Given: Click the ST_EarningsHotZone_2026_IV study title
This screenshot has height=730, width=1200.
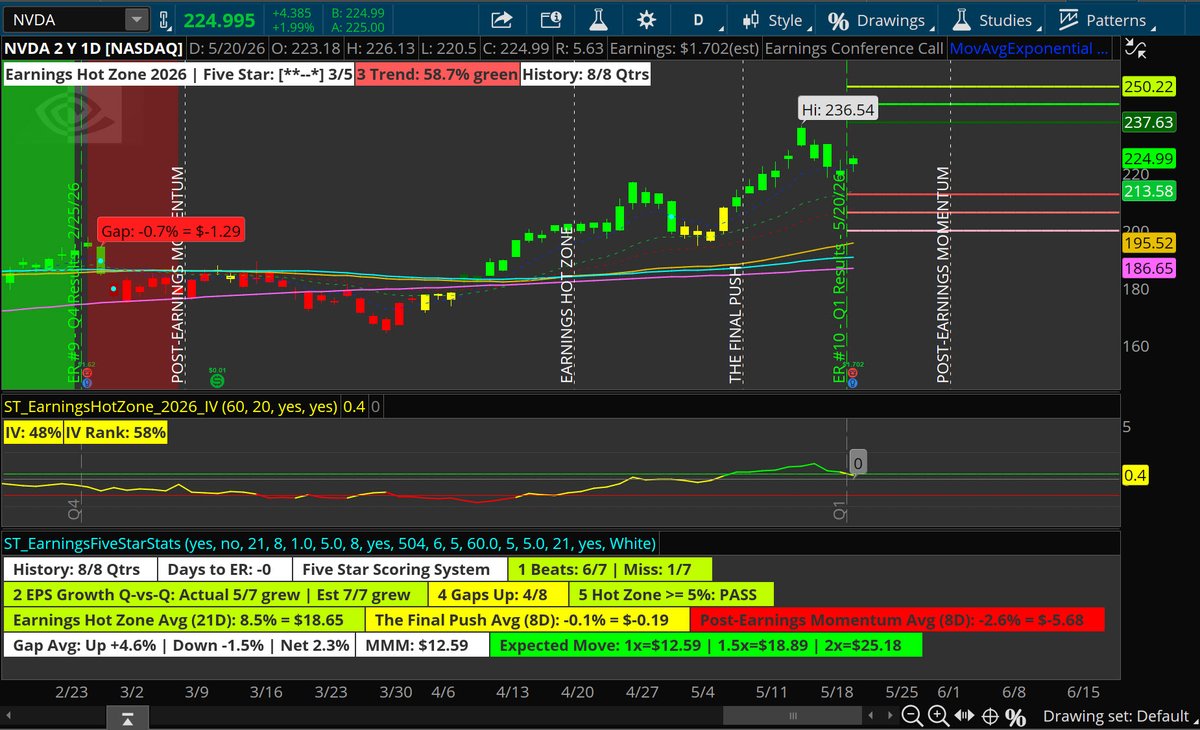Looking at the screenshot, I should click(x=171, y=406).
